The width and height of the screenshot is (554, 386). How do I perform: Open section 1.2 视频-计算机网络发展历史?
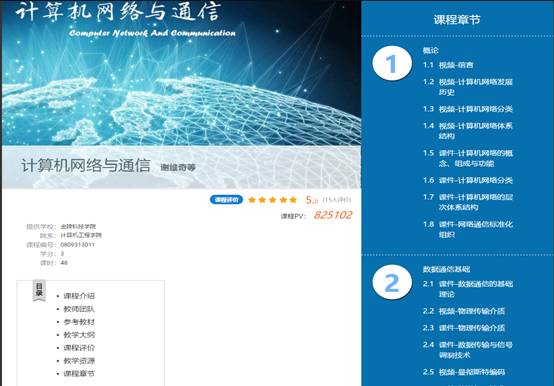468,87
